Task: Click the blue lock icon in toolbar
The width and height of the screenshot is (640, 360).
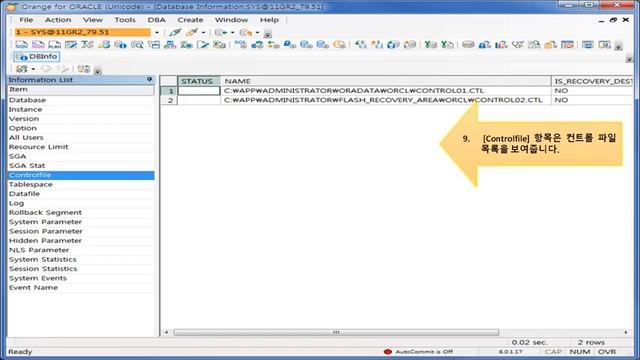Action: point(289,44)
